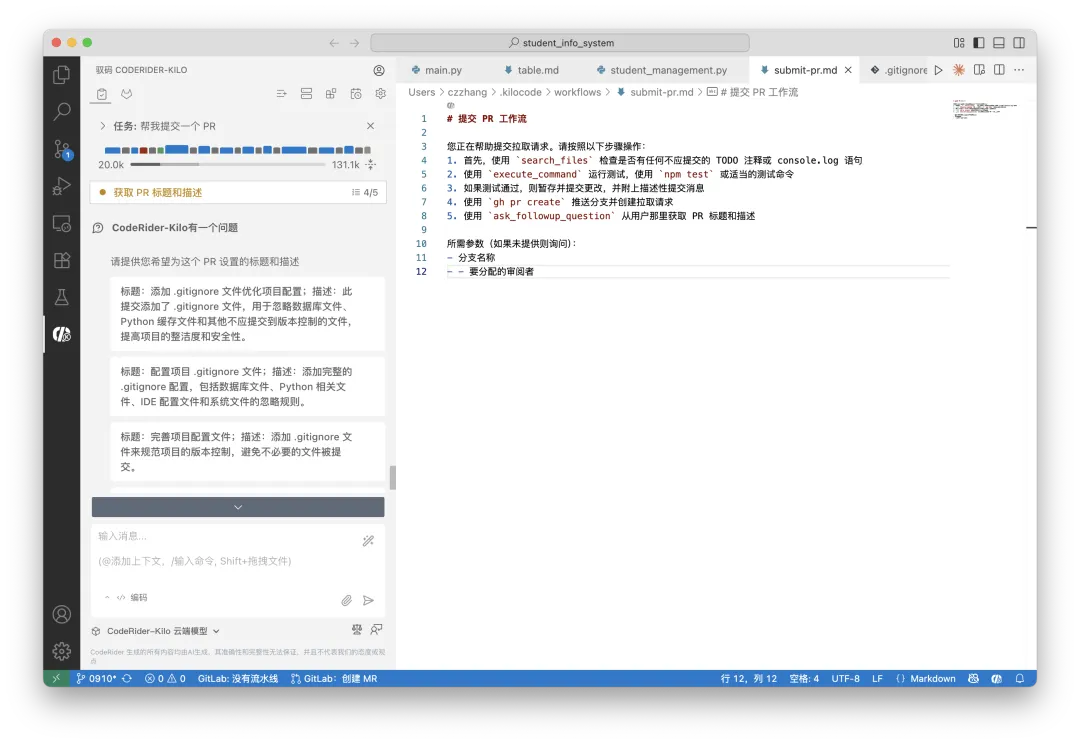This screenshot has width=1080, height=744.
Task: Open the Testing flask icon in sidebar
Action: click(61, 297)
